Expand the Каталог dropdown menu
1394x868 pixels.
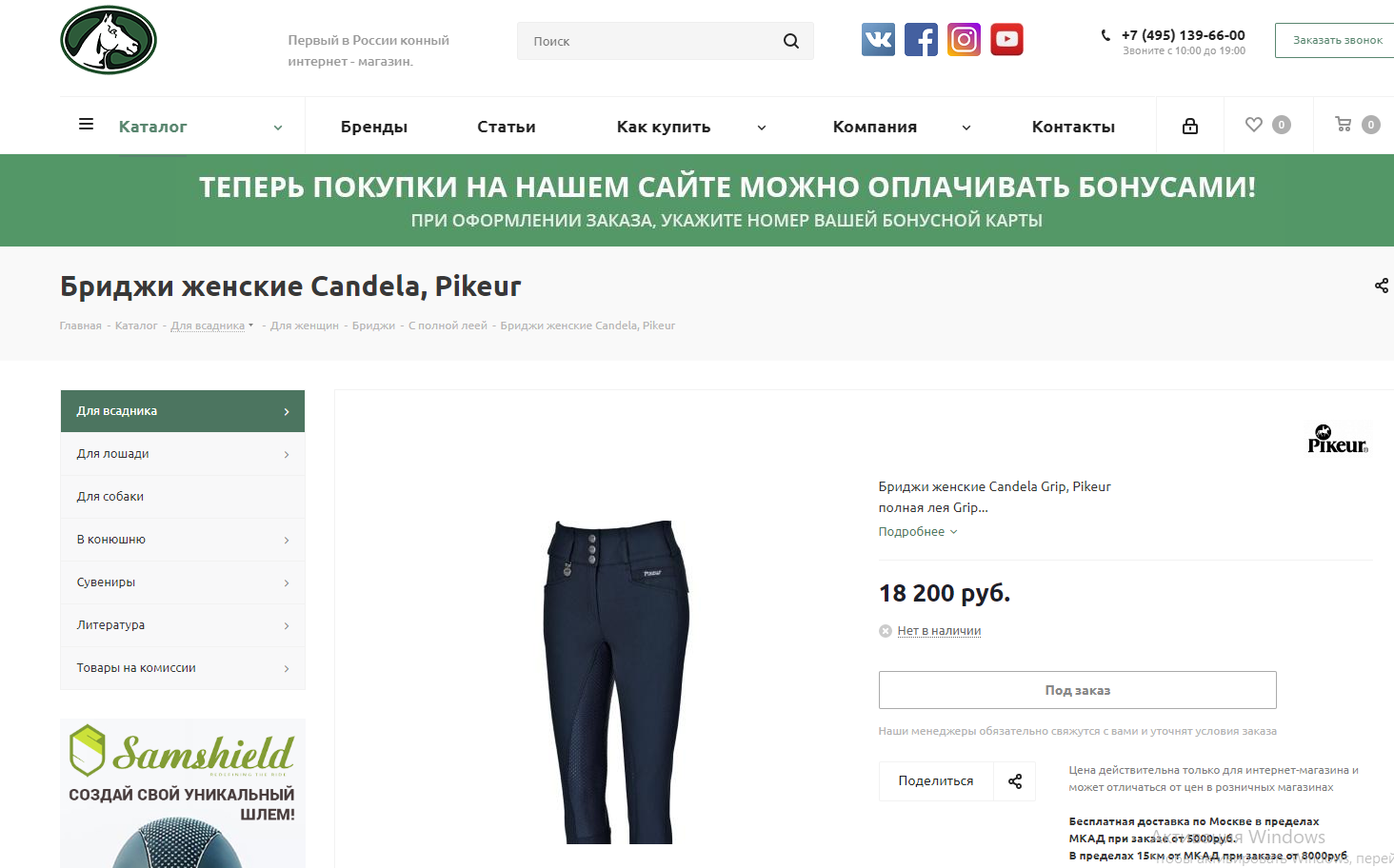coord(182,127)
